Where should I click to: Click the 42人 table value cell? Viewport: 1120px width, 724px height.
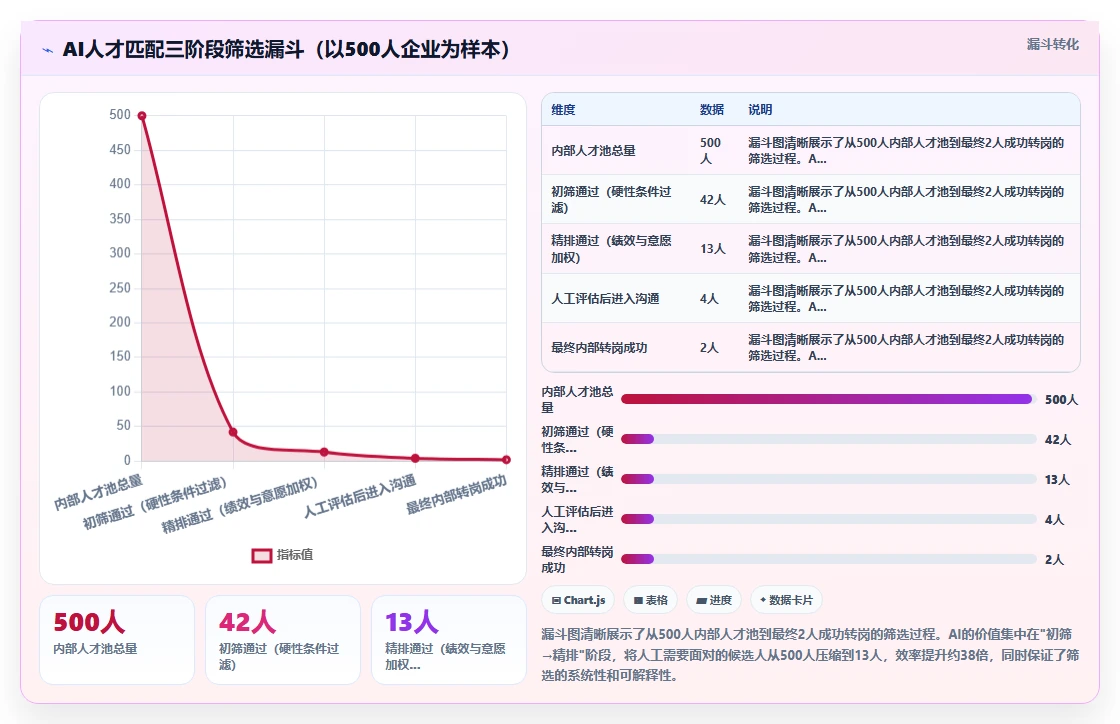(712, 200)
